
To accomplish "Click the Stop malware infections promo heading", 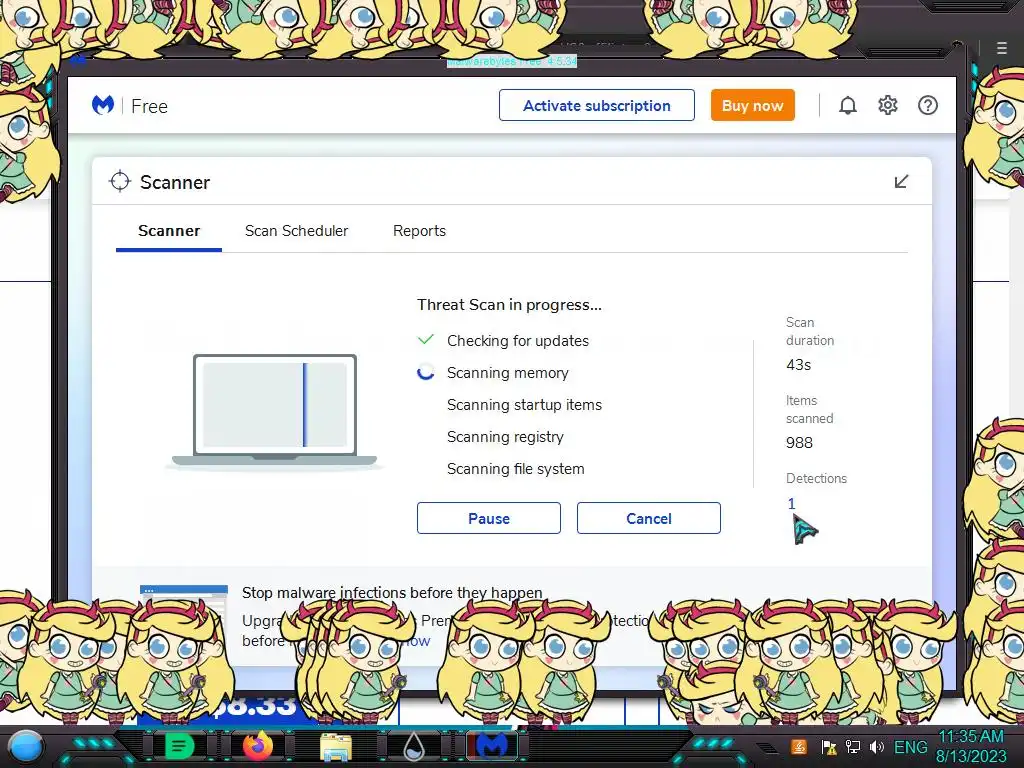I will point(392,592).
